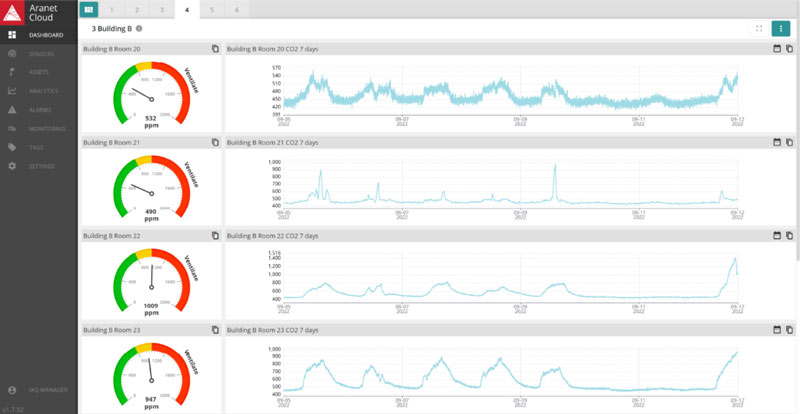The height and width of the screenshot is (414, 800).
Task: Click the Aranet Cloud logo
Action: [x=12, y=12]
